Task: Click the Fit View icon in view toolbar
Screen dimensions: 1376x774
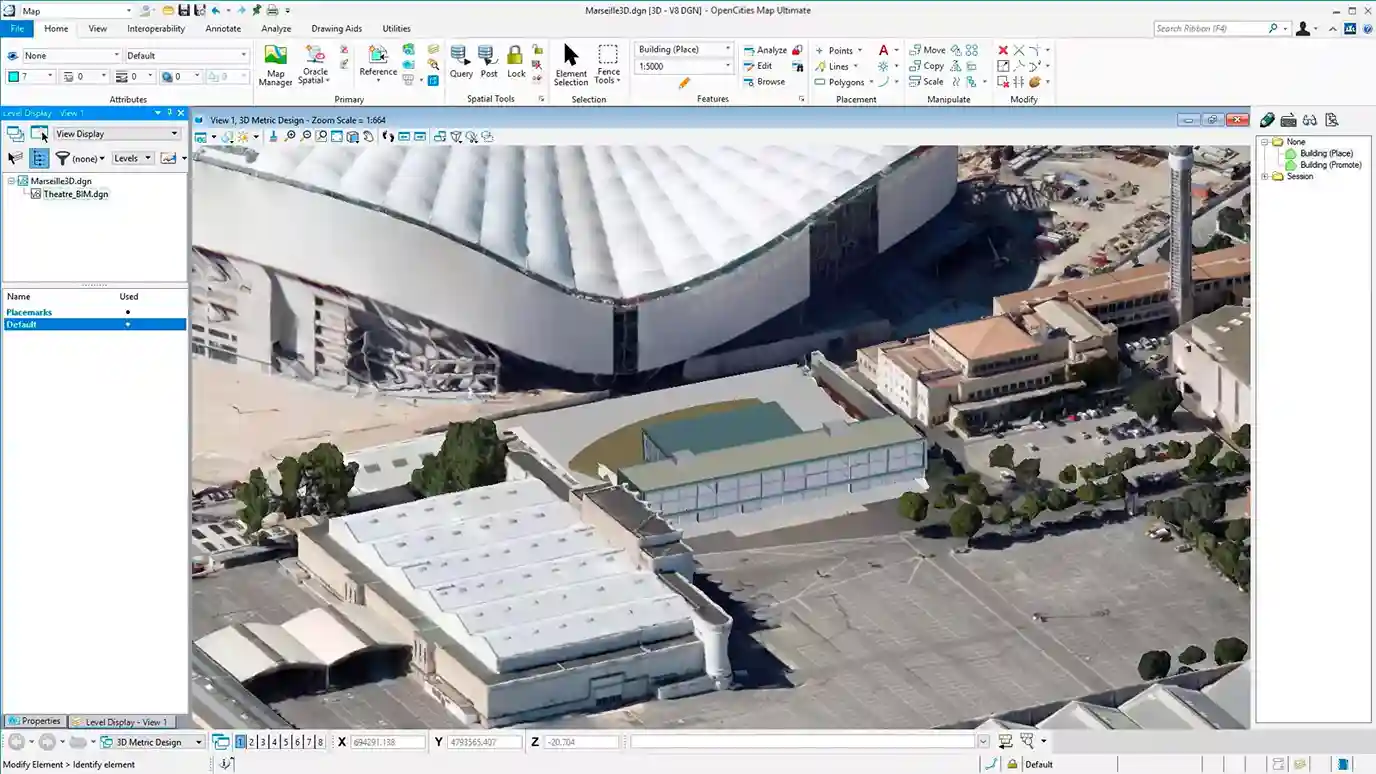Action: 337,136
